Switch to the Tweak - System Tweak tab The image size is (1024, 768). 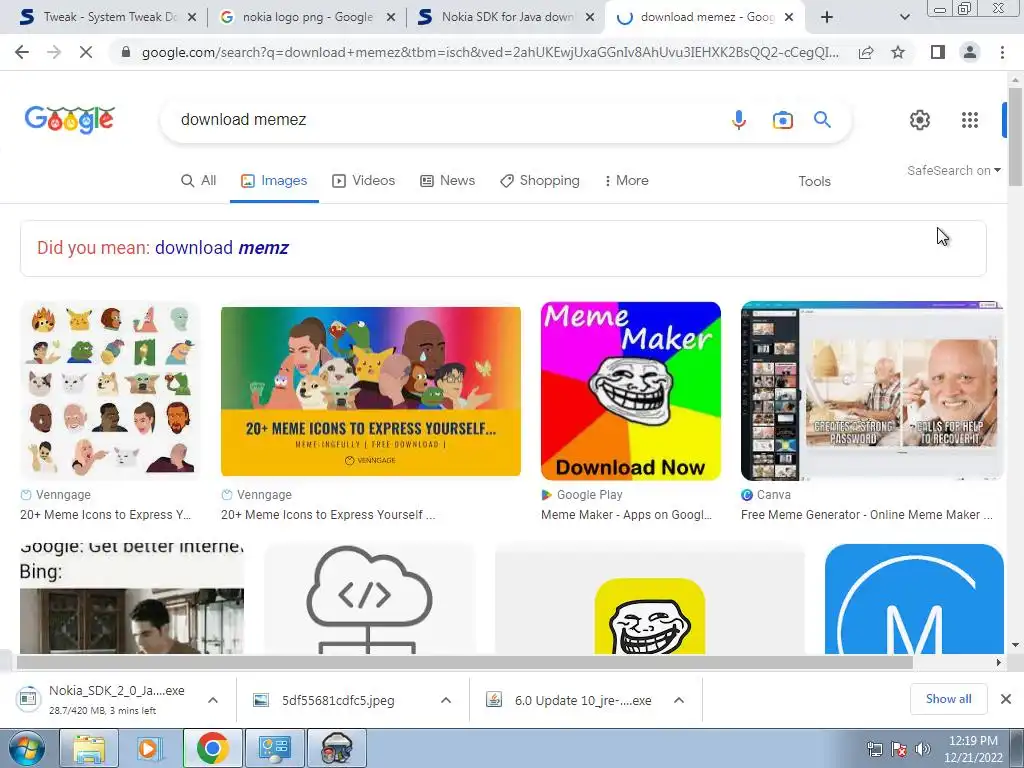coord(108,17)
